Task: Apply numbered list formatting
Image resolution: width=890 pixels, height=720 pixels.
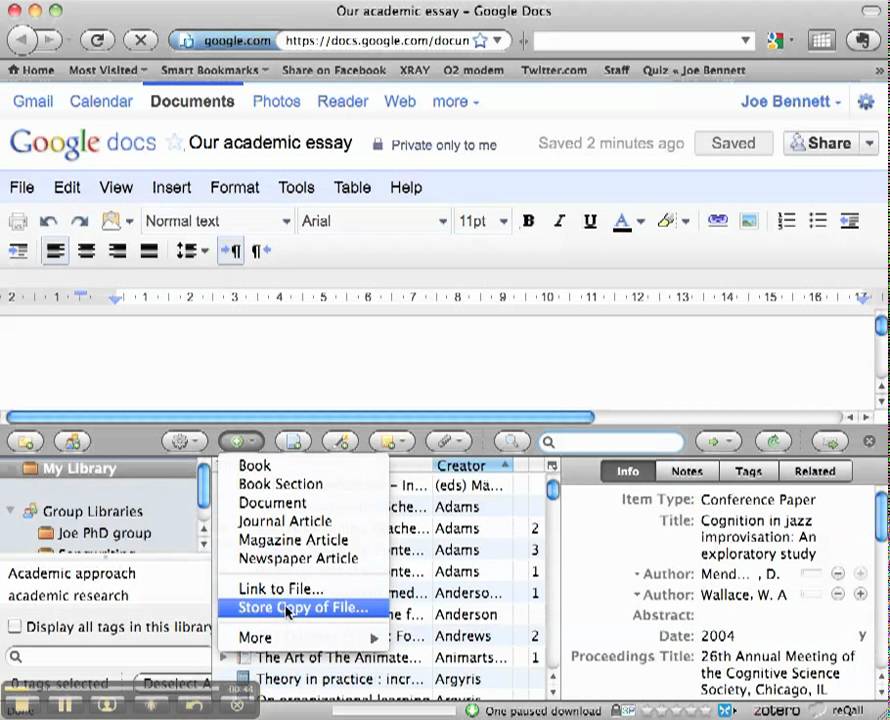Action: tap(786, 220)
